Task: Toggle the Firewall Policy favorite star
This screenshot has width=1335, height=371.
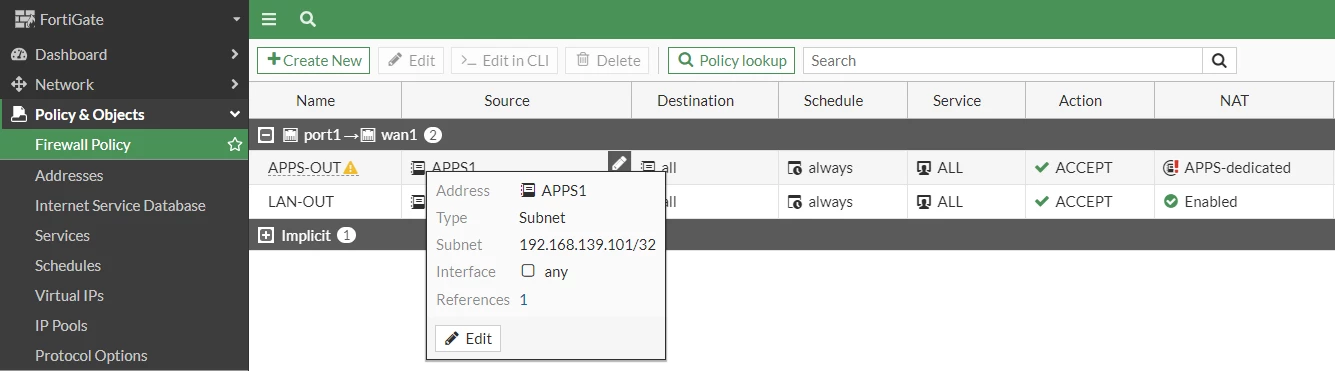Action: point(235,145)
